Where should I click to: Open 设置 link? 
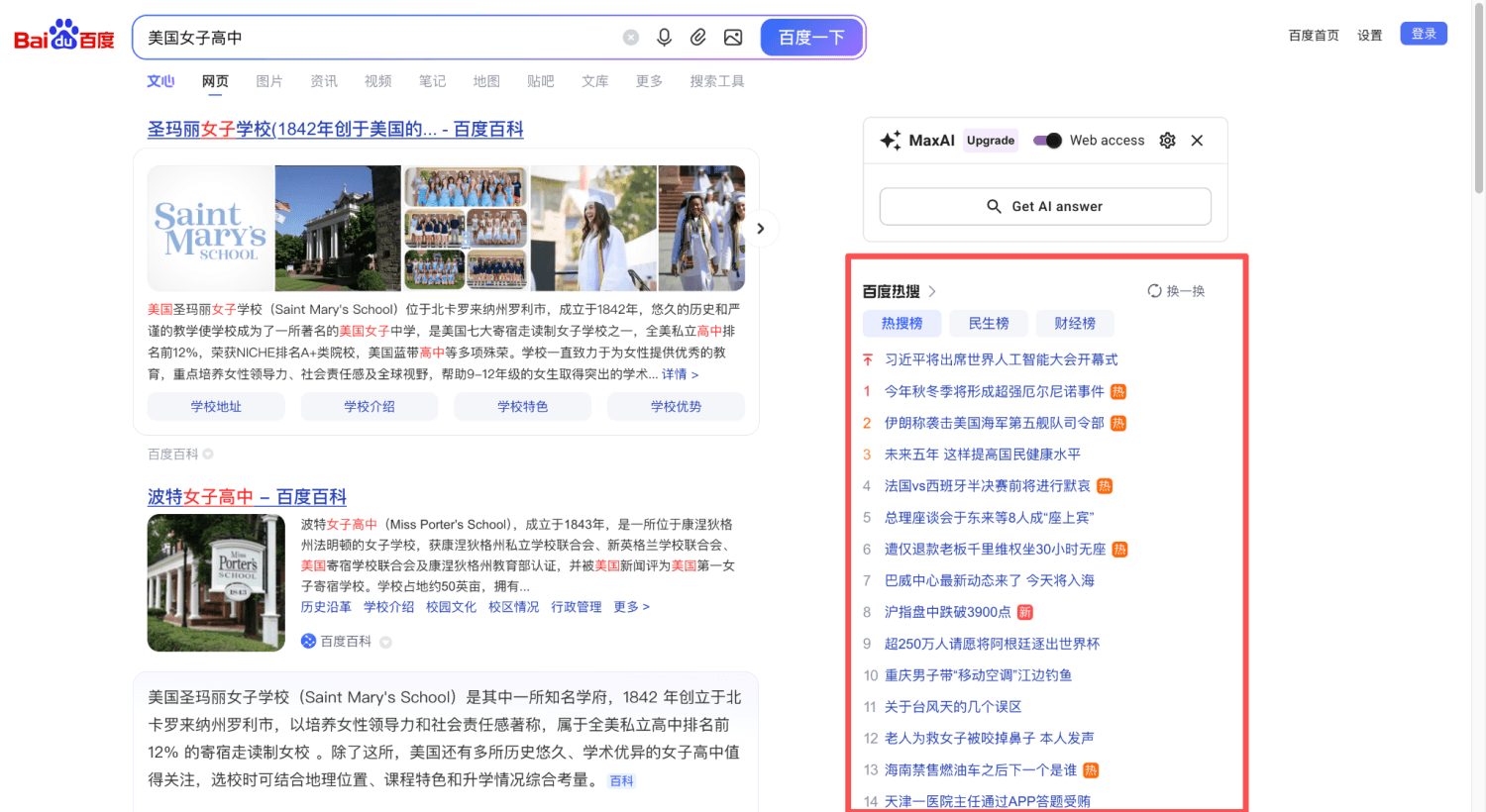click(x=1370, y=36)
